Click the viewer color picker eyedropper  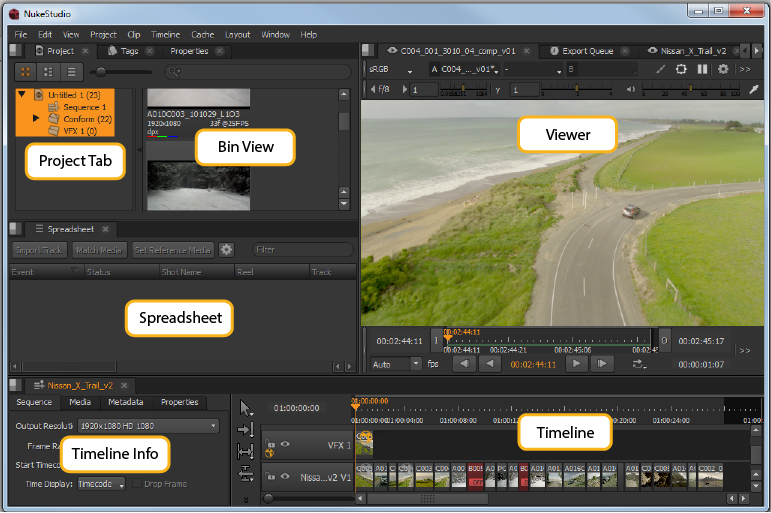click(755, 90)
